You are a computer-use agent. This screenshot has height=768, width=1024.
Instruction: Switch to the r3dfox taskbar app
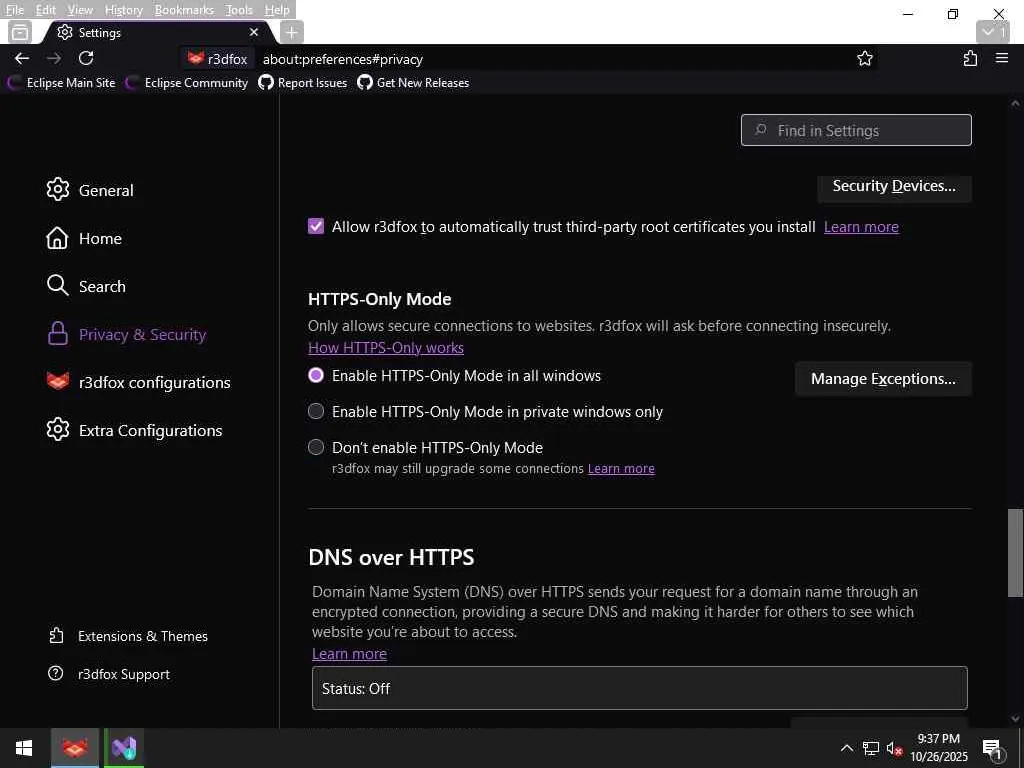click(x=75, y=748)
